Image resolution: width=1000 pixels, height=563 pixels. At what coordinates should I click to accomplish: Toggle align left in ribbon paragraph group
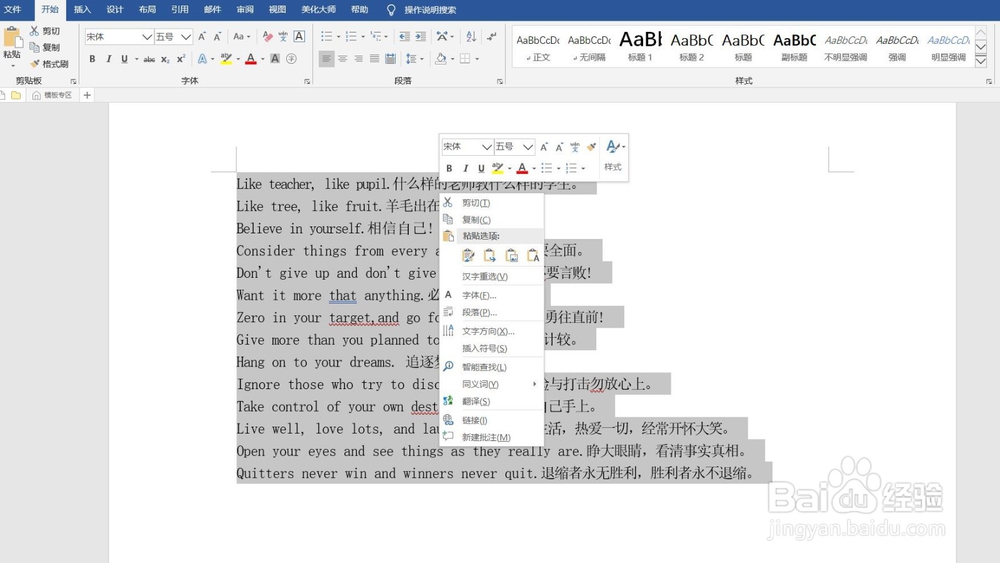327,59
